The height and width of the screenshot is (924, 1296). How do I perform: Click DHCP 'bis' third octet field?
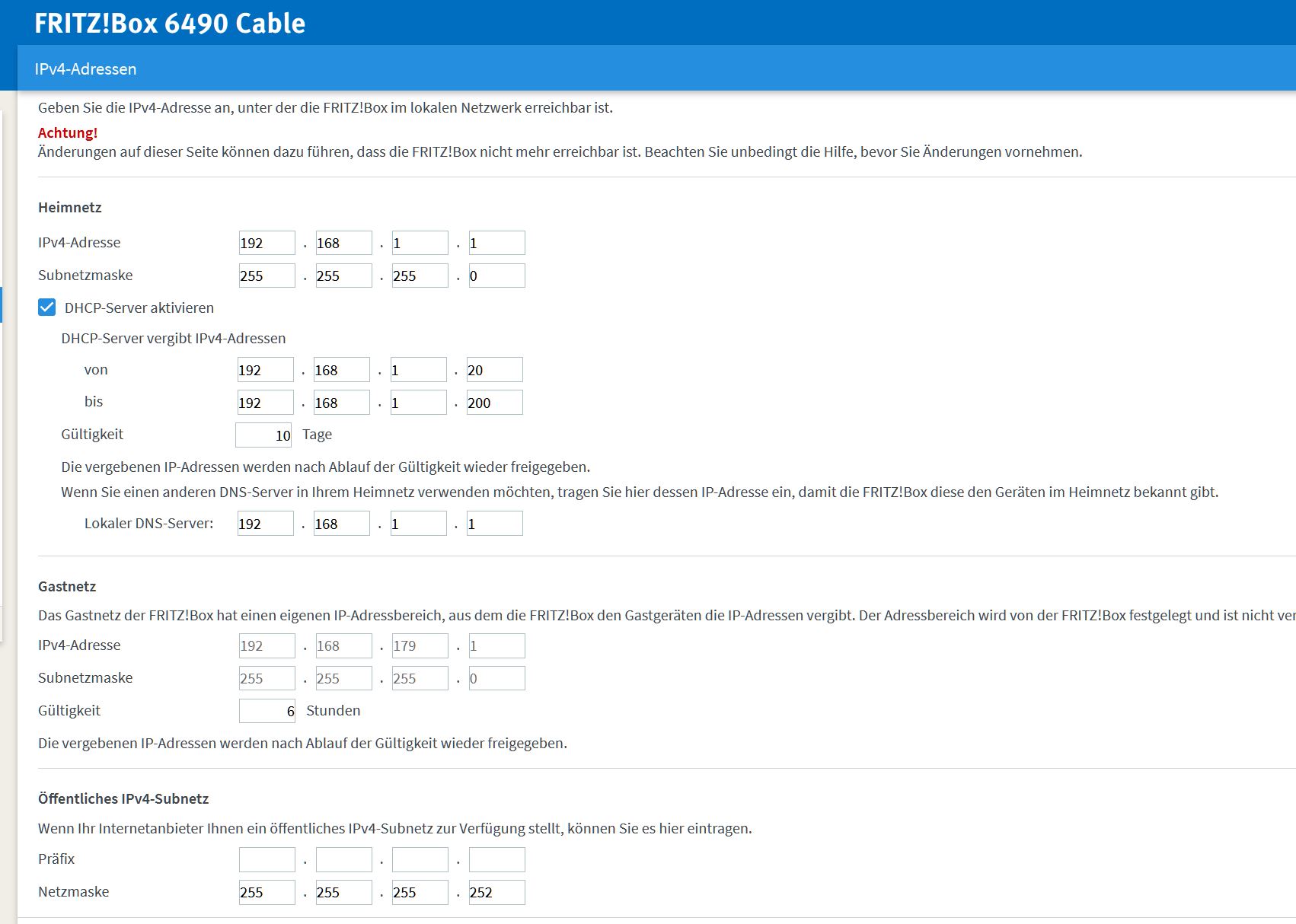[418, 403]
